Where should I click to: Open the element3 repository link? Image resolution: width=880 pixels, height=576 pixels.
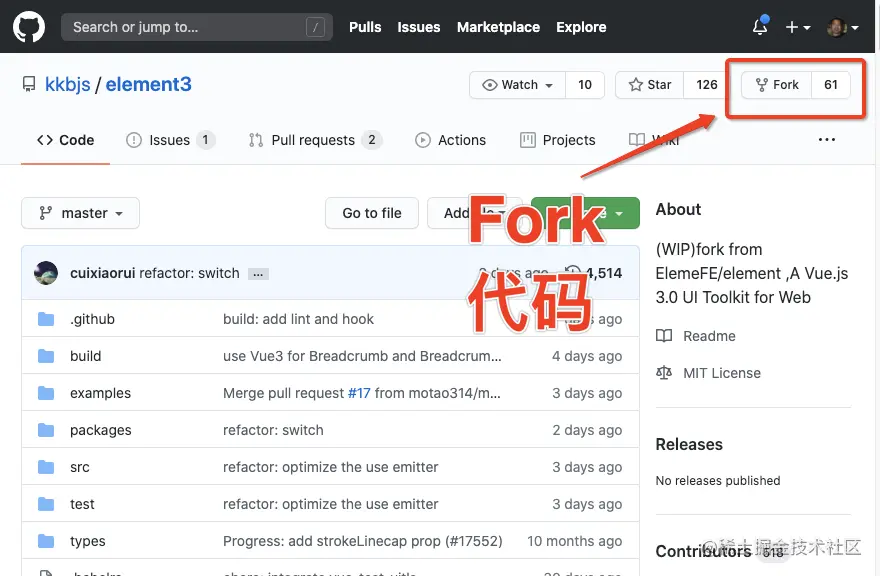click(x=149, y=84)
